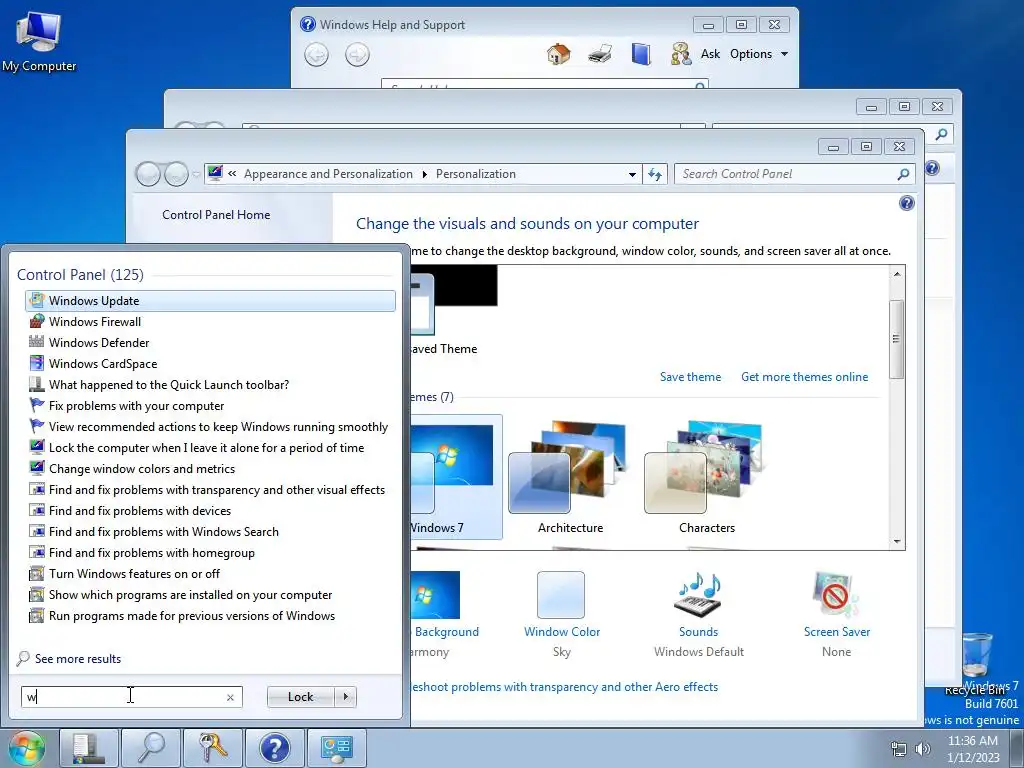This screenshot has height=768, width=1024.
Task: Open 'Show which programs are installed on your computer'
Action: click(210, 595)
